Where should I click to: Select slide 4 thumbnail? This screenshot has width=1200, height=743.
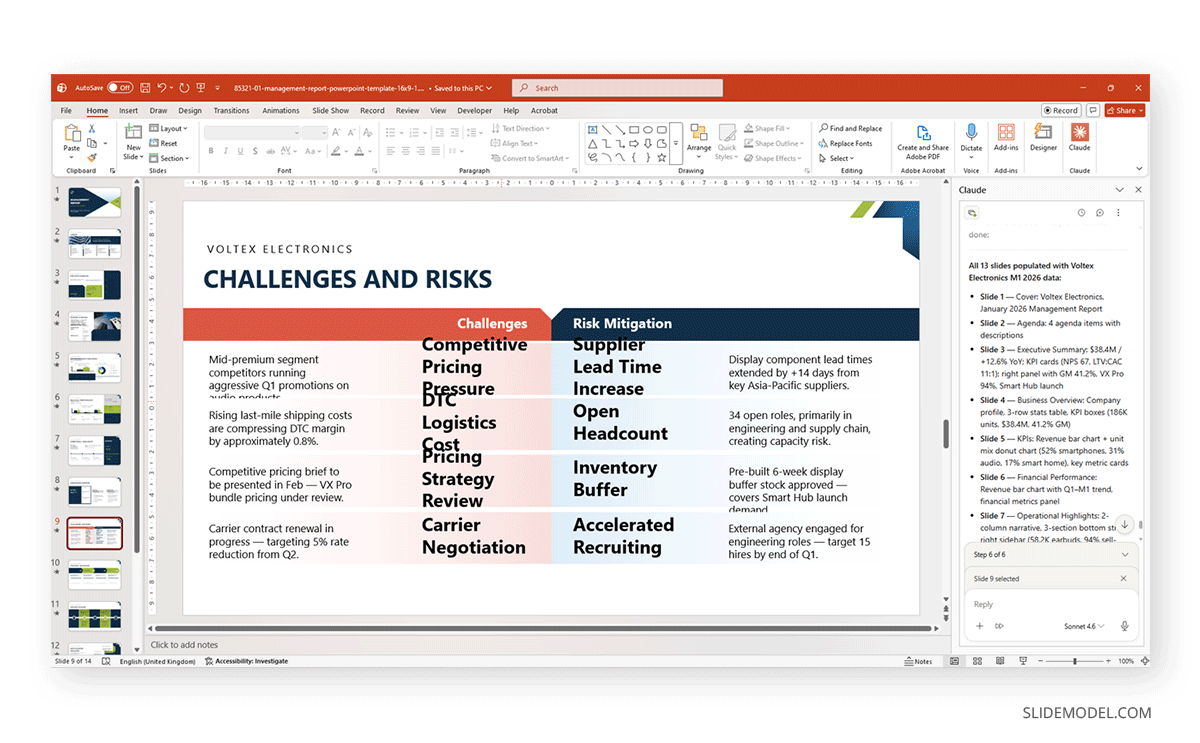pyautogui.click(x=94, y=326)
